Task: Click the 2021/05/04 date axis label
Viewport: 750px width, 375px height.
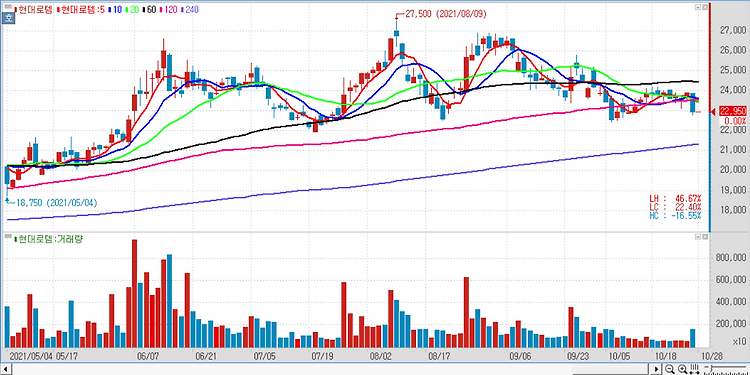Action: coord(30,357)
